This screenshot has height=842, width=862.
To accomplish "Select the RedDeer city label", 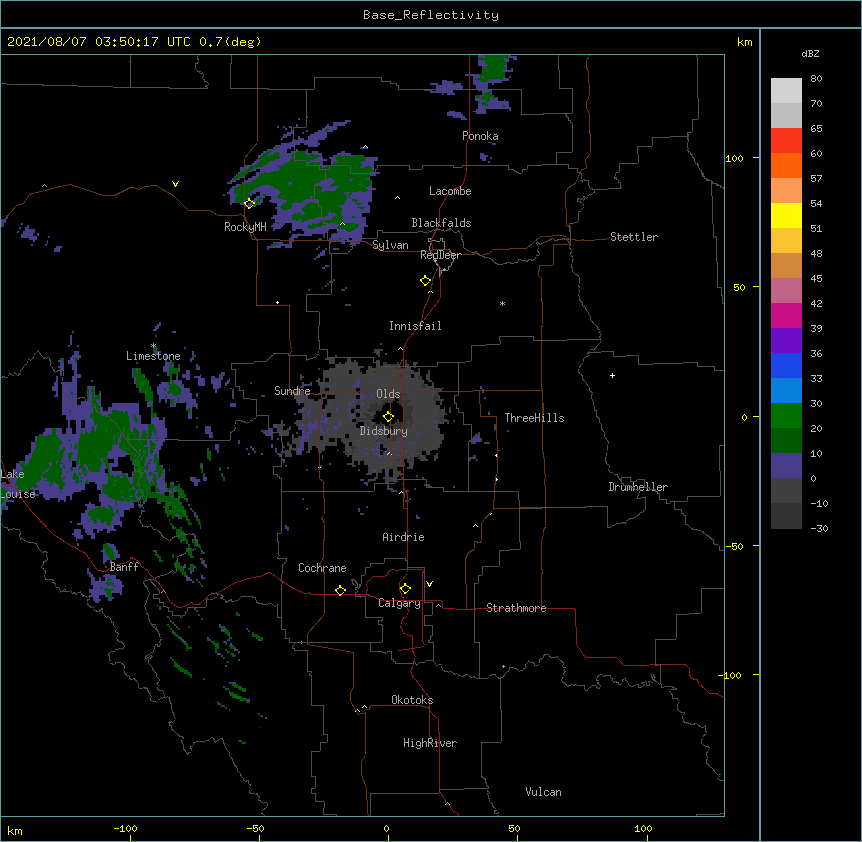I will tap(440, 255).
